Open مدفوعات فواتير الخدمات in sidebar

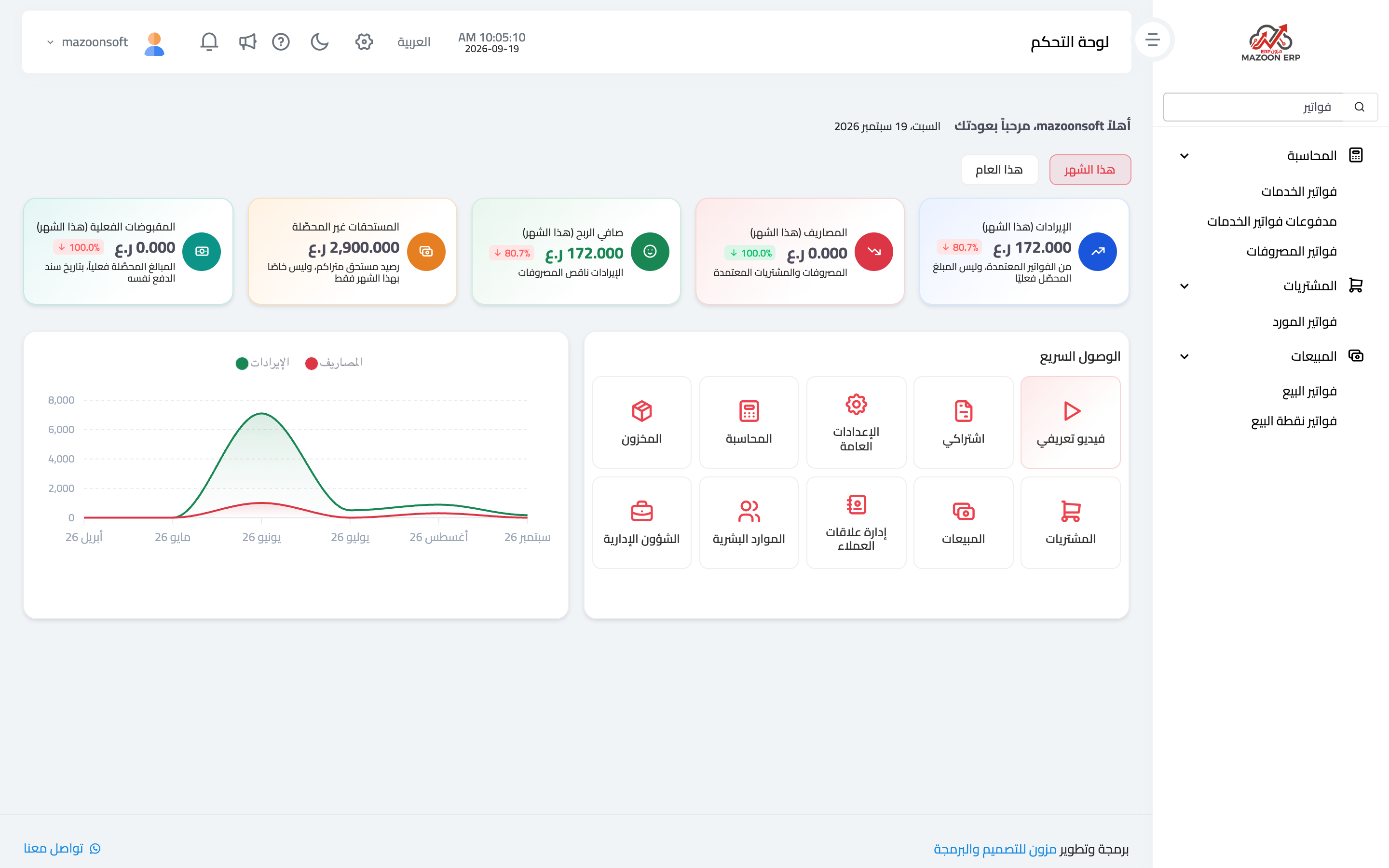click(1272, 221)
